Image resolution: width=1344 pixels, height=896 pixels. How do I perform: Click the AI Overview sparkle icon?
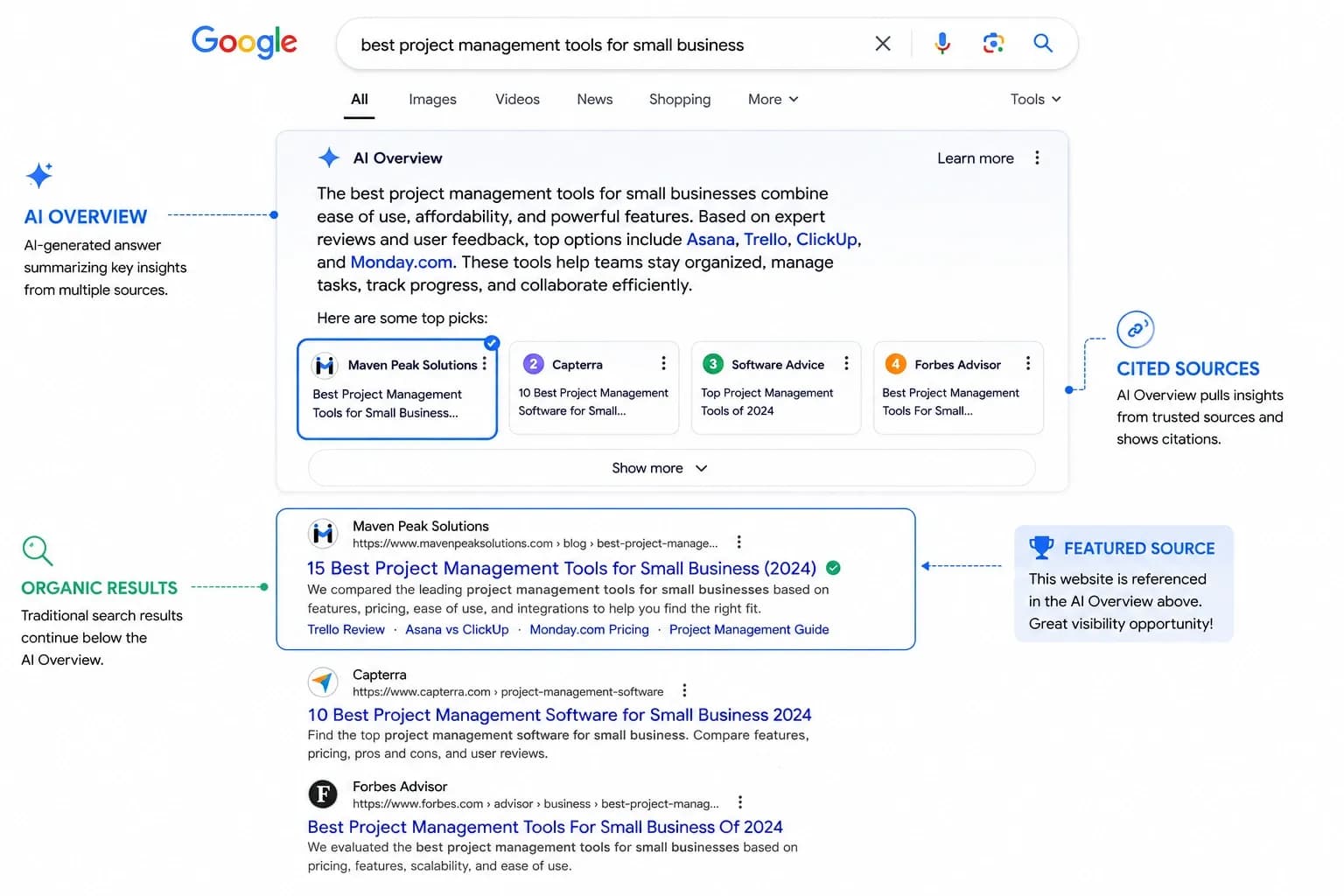pyautogui.click(x=329, y=157)
